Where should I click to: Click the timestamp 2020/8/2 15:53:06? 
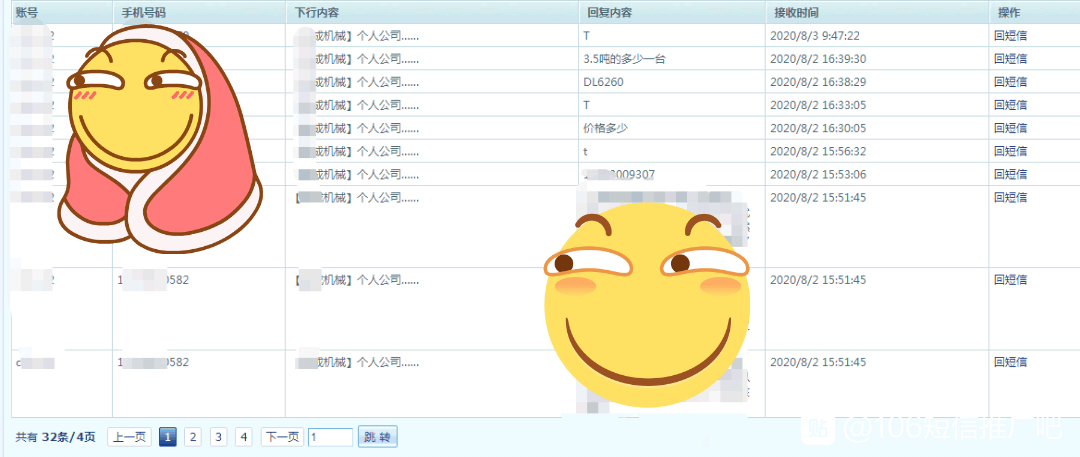[x=818, y=174]
